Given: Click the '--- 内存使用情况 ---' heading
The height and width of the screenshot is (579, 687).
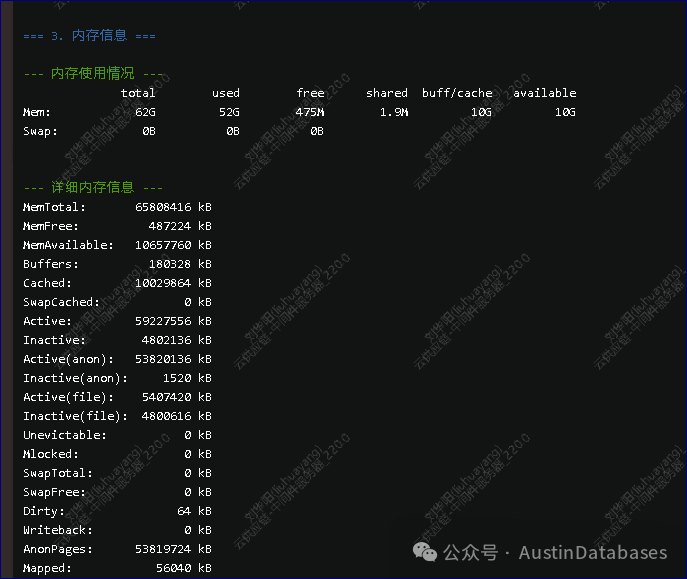Looking at the screenshot, I should [93, 73].
